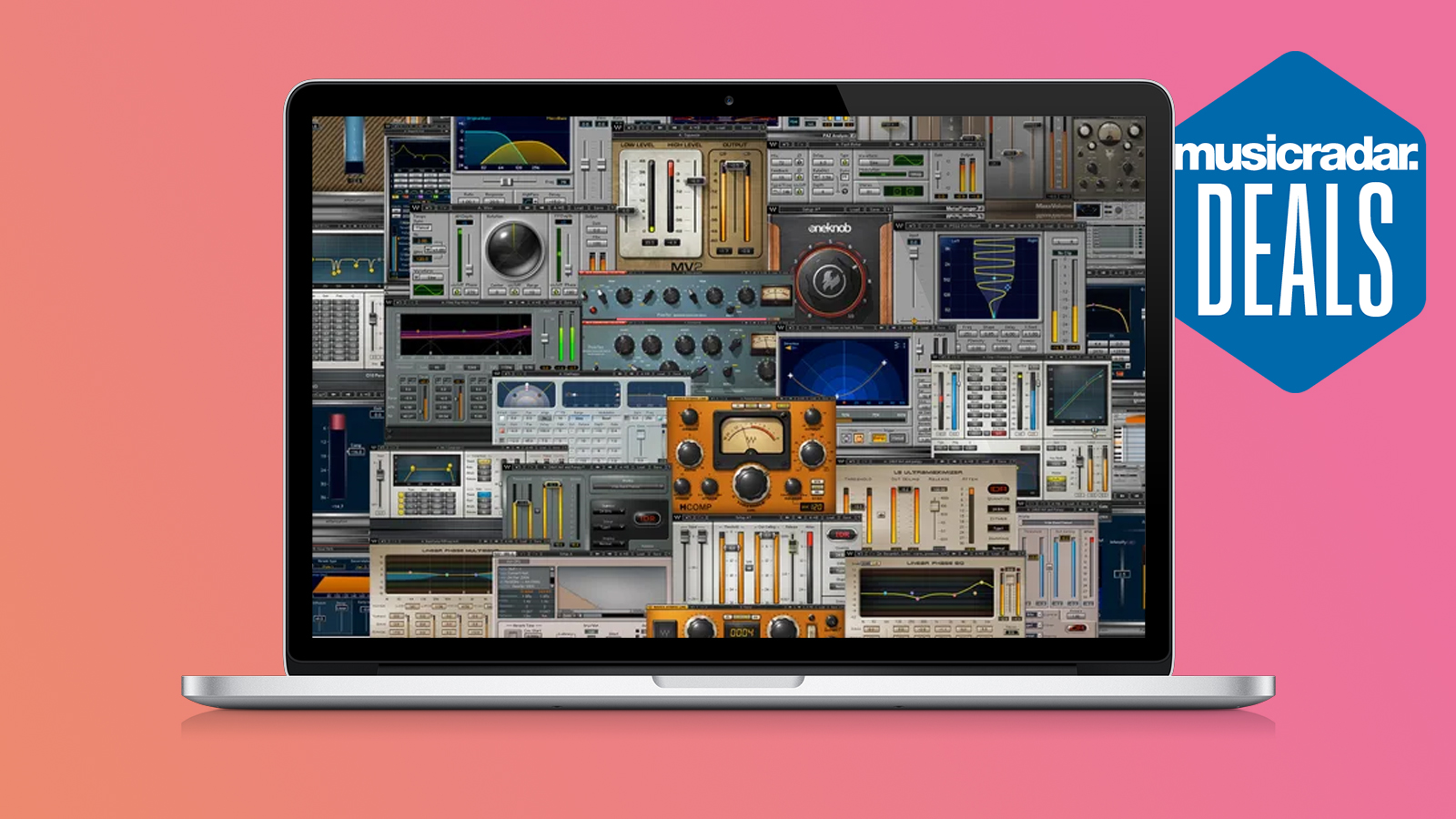Click the 'LINEAR PHASE EQ' title

click(x=935, y=564)
